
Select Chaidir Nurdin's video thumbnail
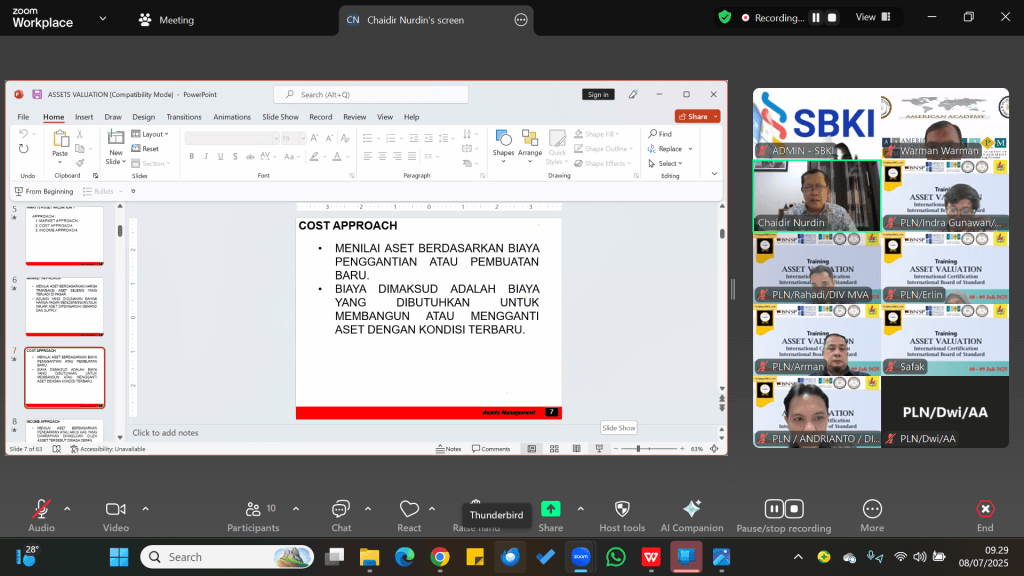(x=816, y=196)
